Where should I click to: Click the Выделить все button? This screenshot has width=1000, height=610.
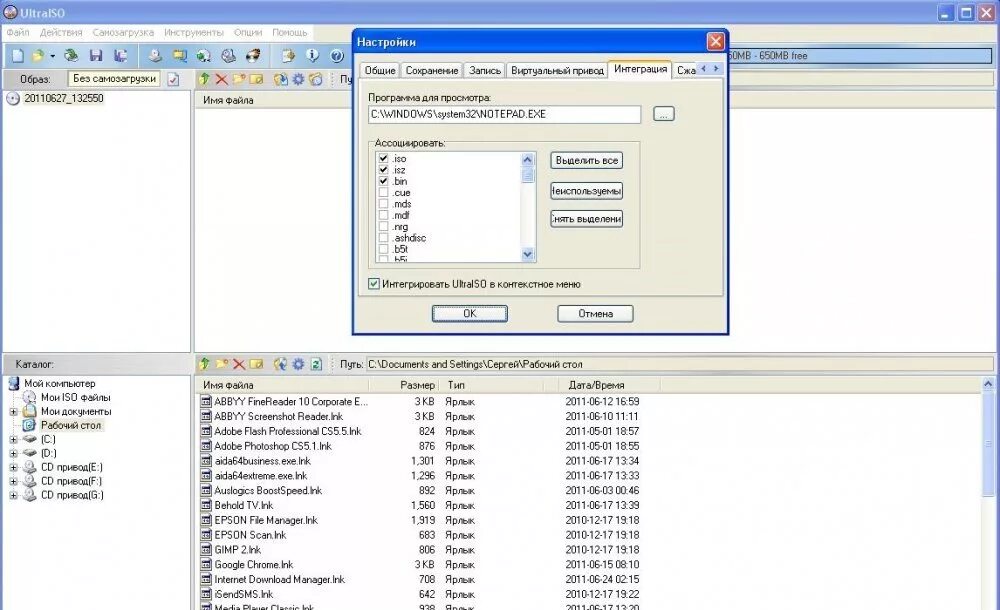tap(587, 160)
